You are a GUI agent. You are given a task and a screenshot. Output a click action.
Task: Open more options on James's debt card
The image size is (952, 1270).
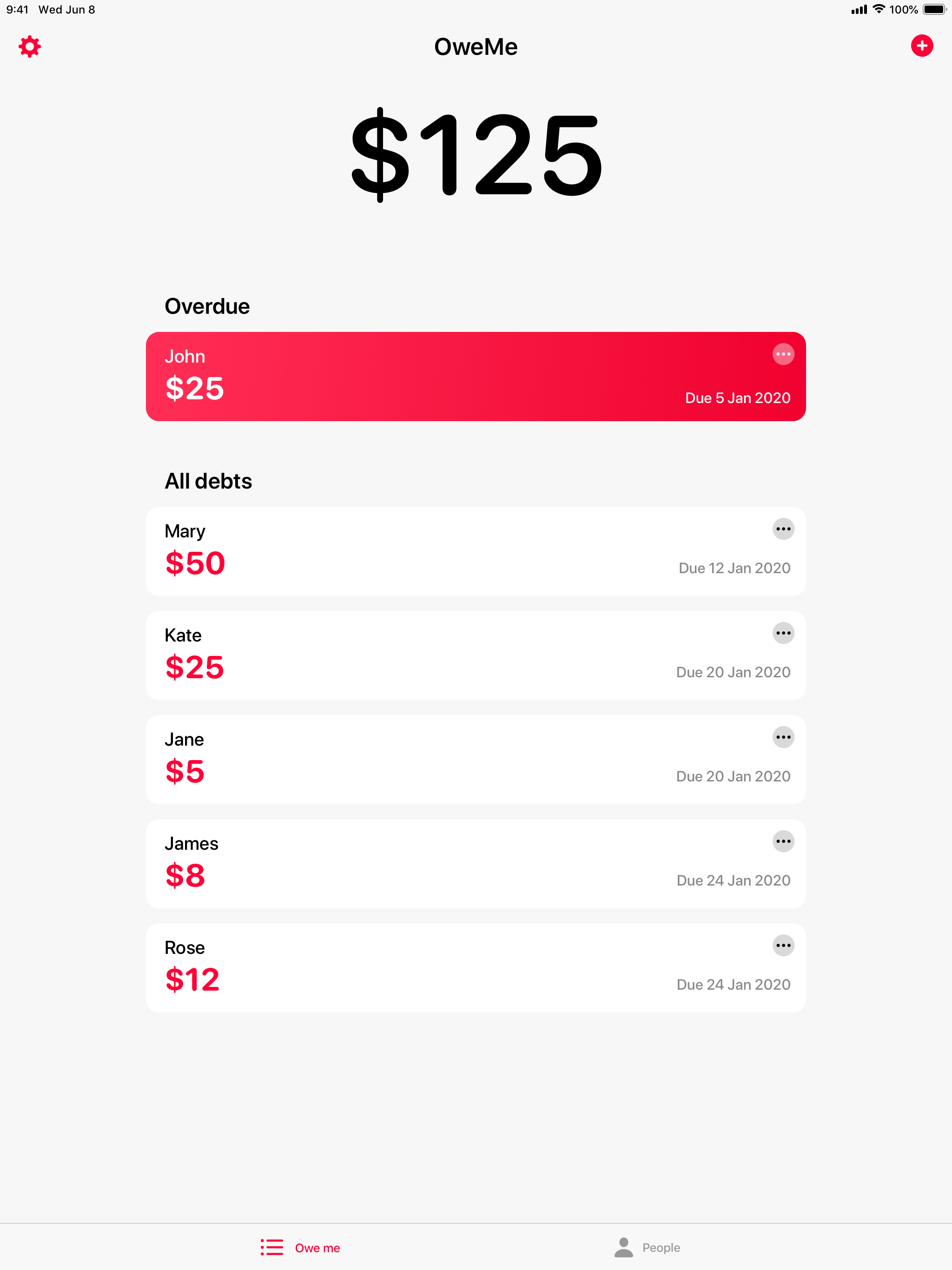[783, 841]
